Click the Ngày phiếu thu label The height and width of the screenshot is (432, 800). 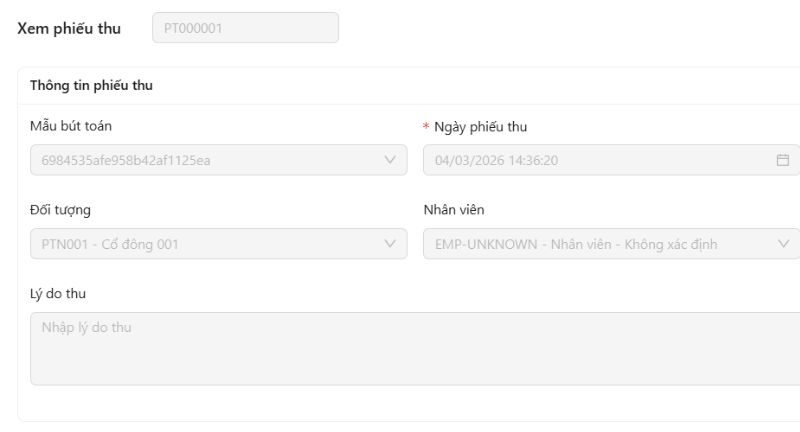[481, 127]
